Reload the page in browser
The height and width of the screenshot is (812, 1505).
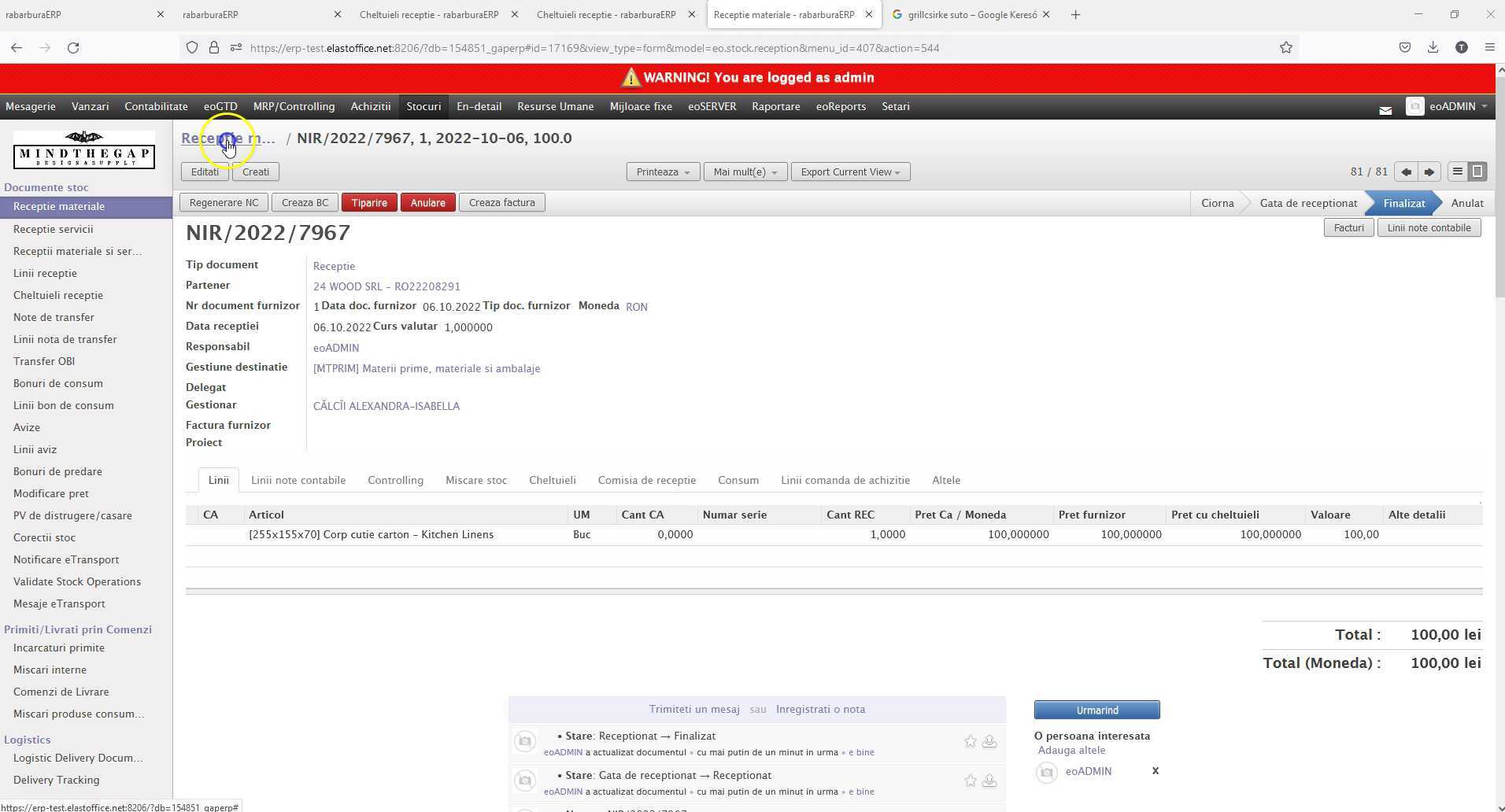[73, 48]
